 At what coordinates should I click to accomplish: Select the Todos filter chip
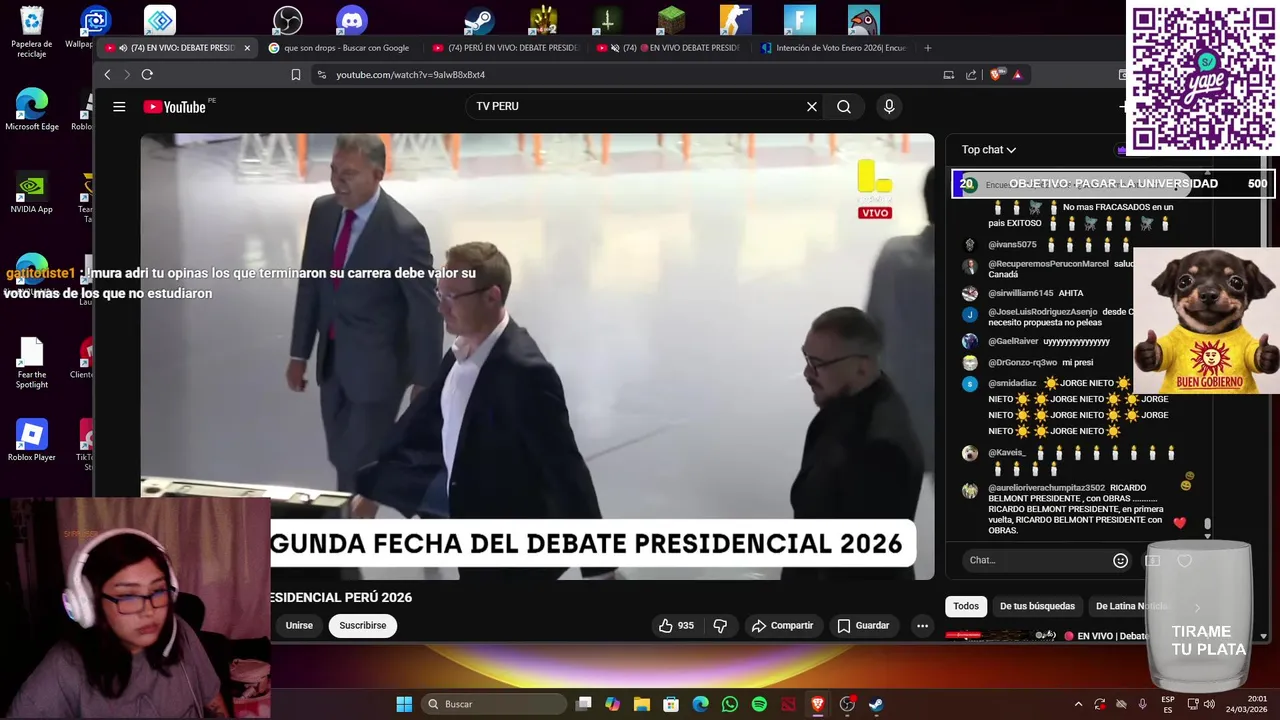tap(966, 606)
